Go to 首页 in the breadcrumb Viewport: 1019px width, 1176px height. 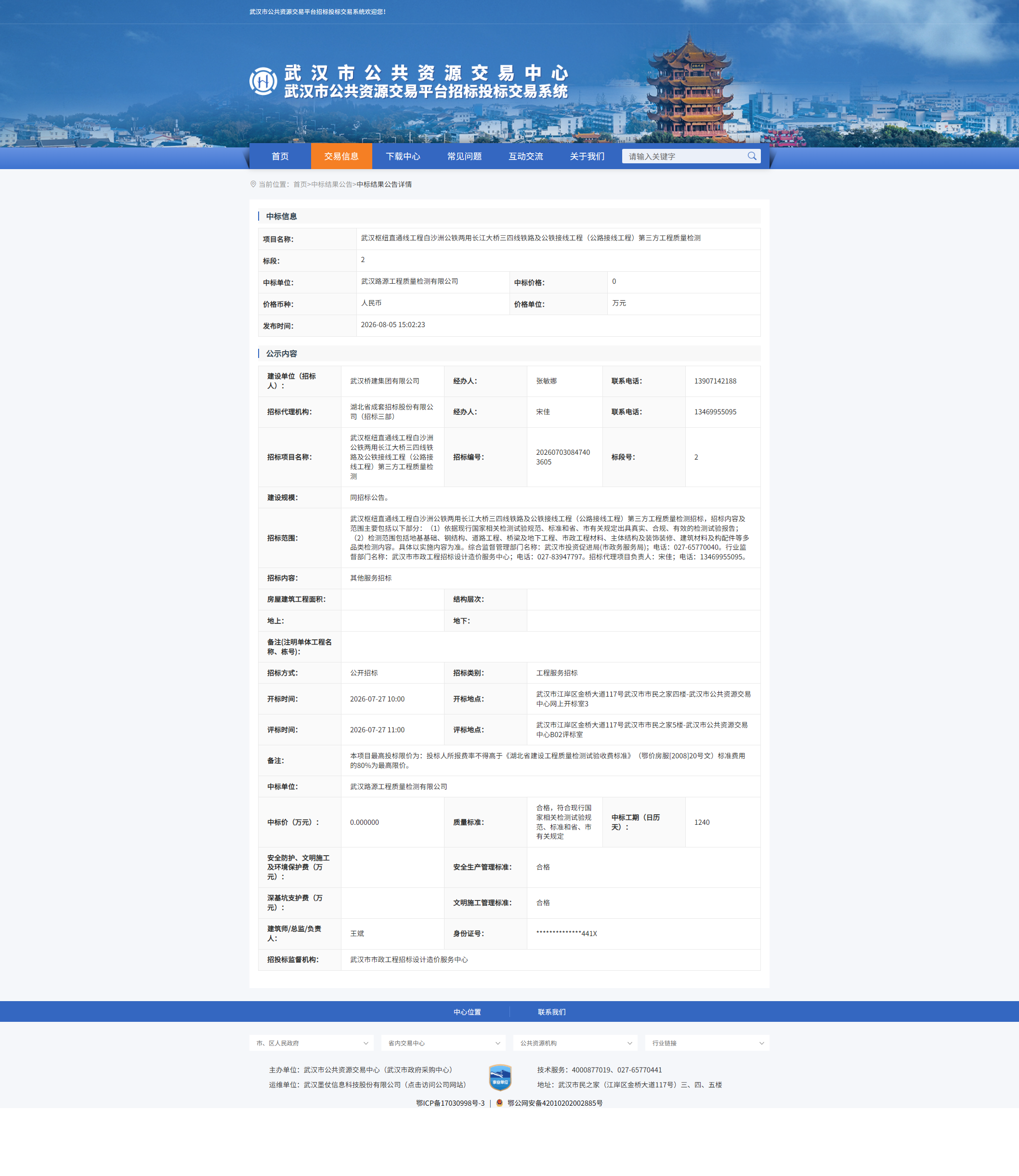click(x=300, y=185)
